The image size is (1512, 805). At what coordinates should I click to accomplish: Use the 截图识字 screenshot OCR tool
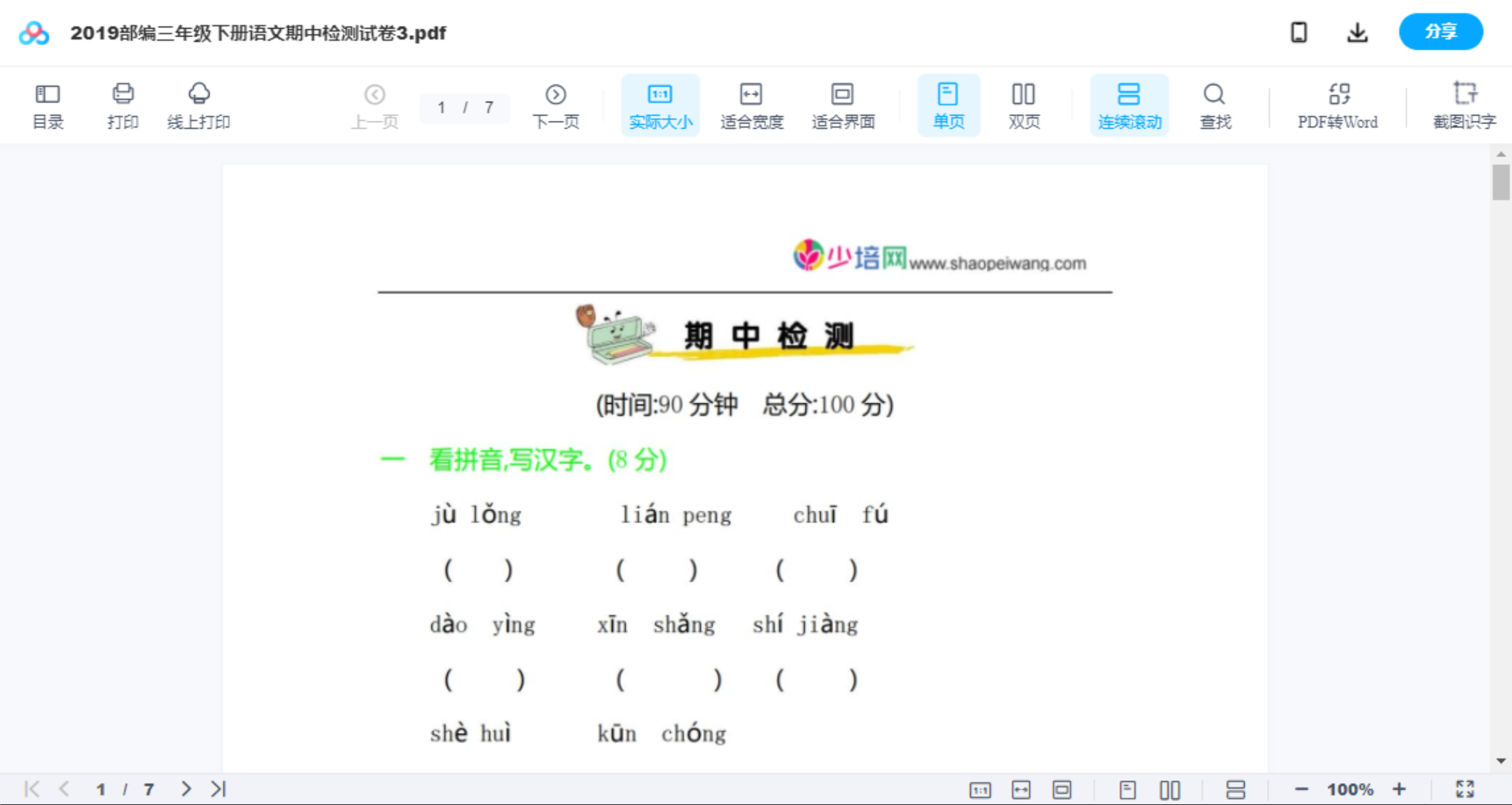pyautogui.click(x=1465, y=104)
